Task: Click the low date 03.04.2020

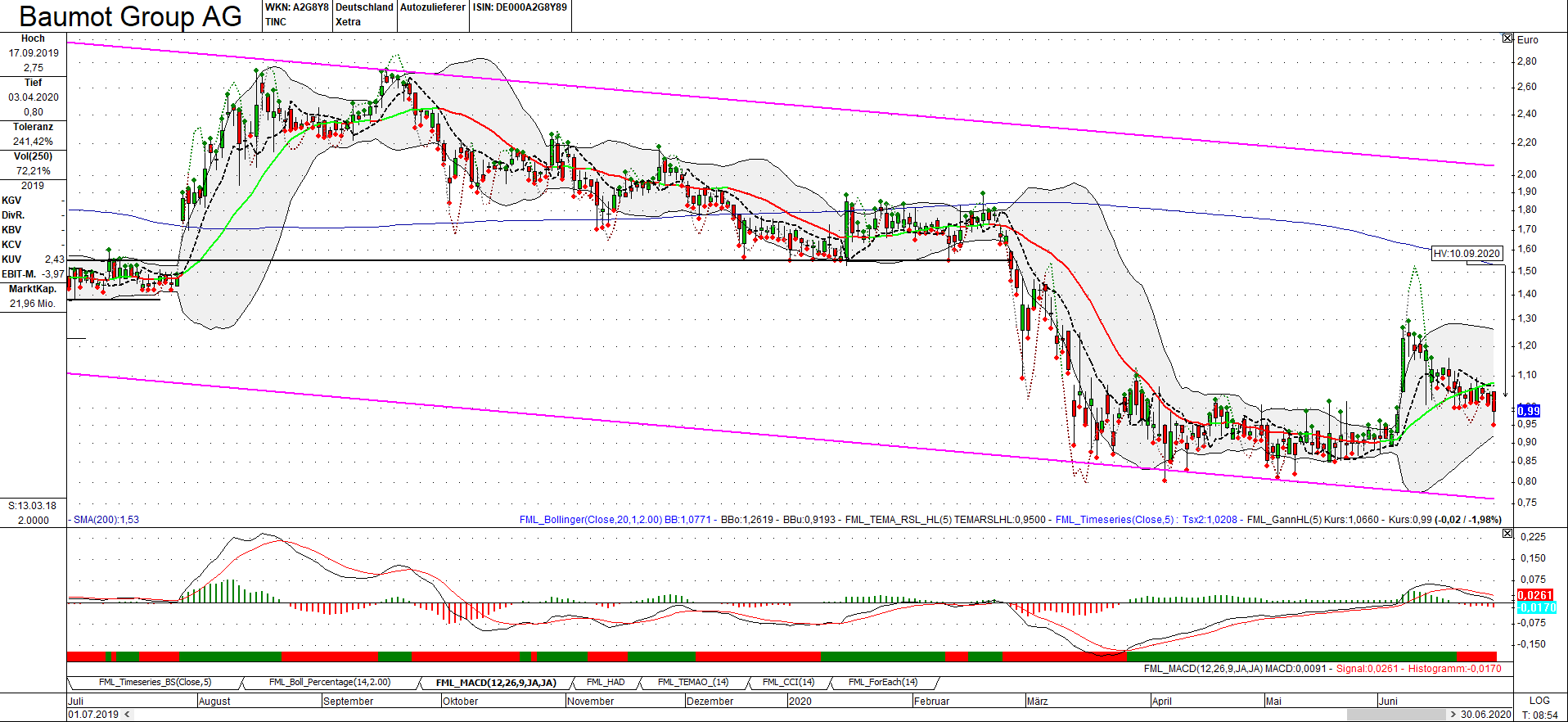Action: (x=34, y=97)
